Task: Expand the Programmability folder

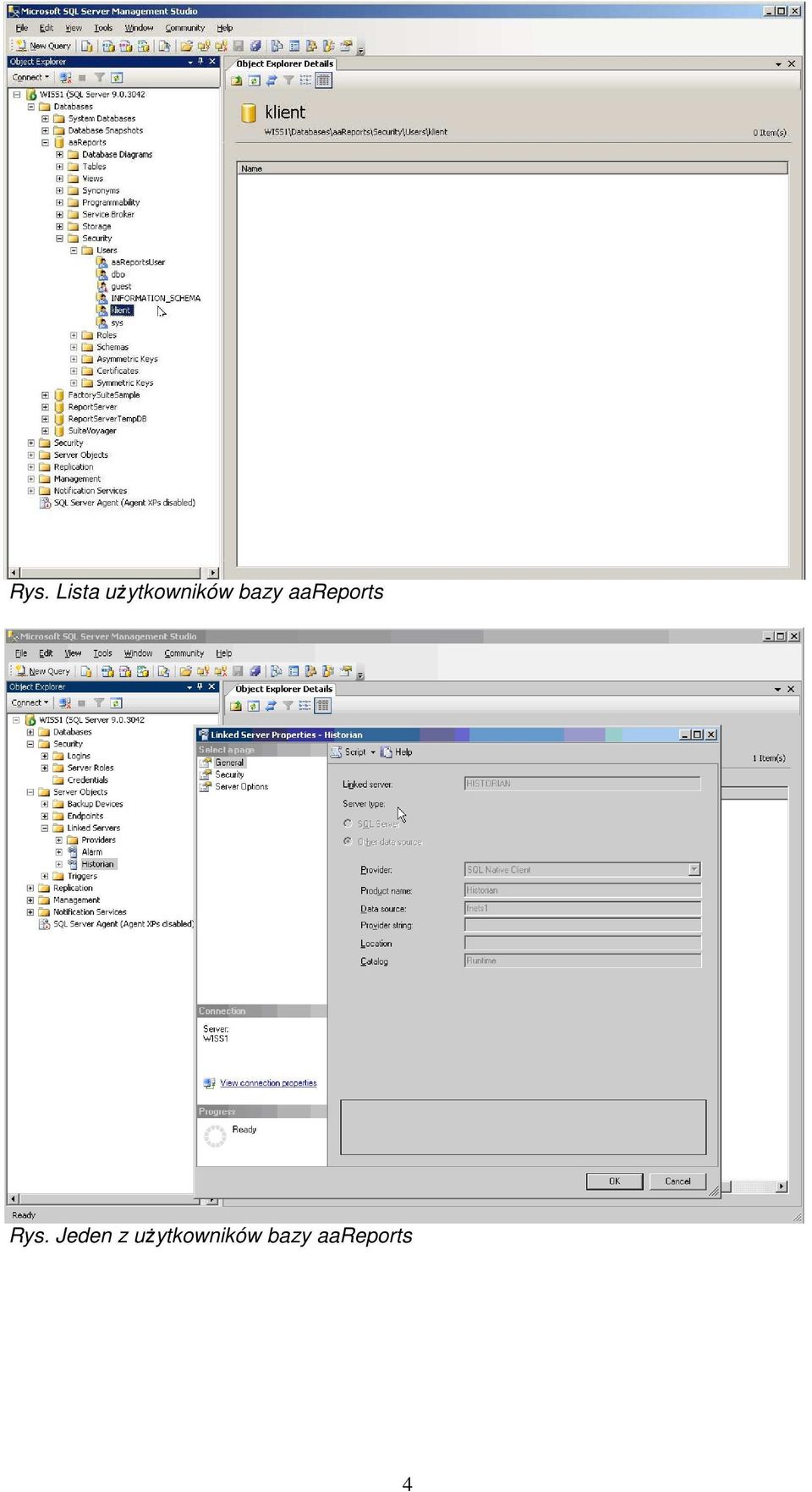Action: click(60, 202)
